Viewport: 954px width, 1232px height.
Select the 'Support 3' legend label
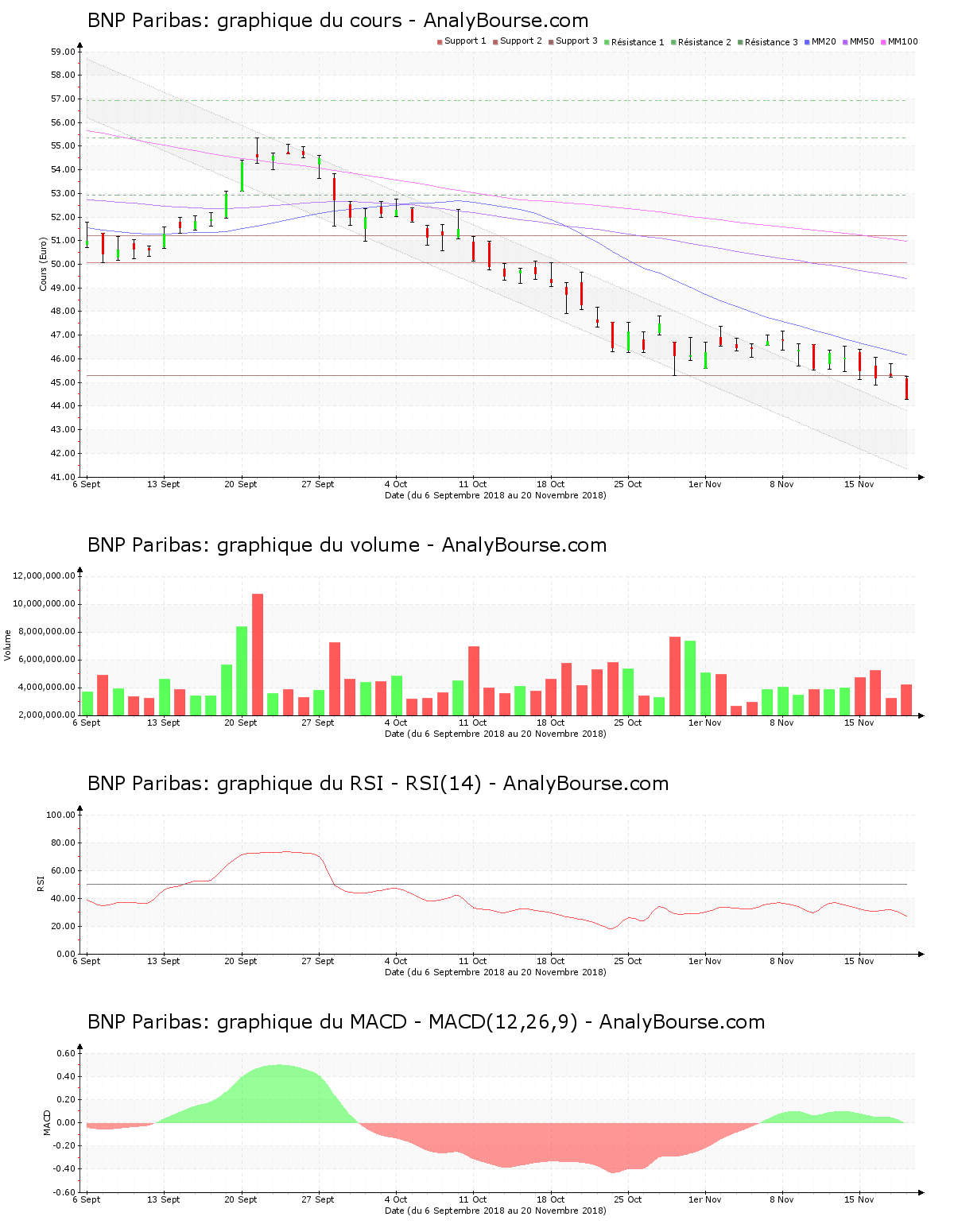click(x=576, y=41)
